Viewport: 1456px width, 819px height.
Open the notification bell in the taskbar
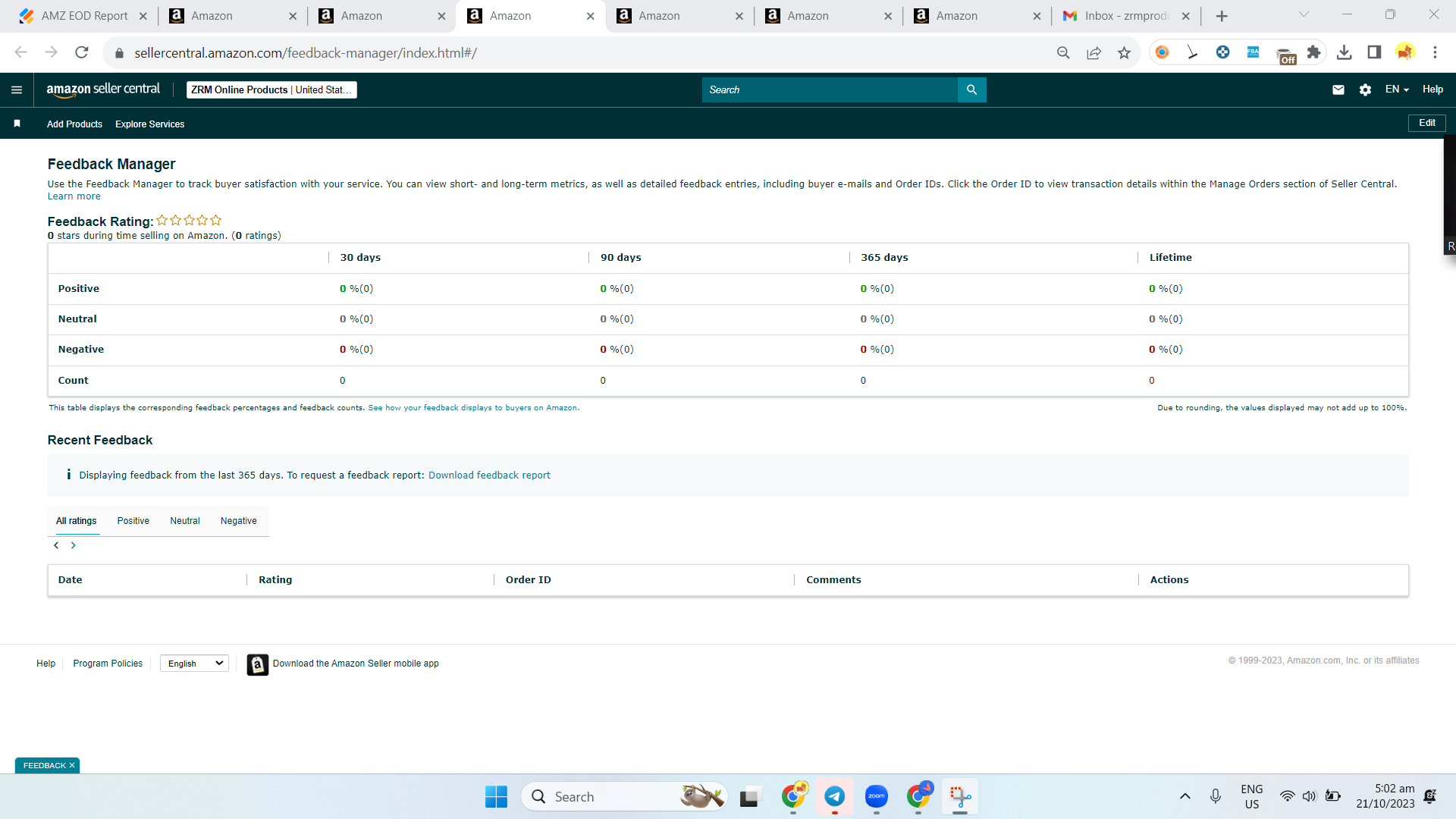[x=1430, y=797]
